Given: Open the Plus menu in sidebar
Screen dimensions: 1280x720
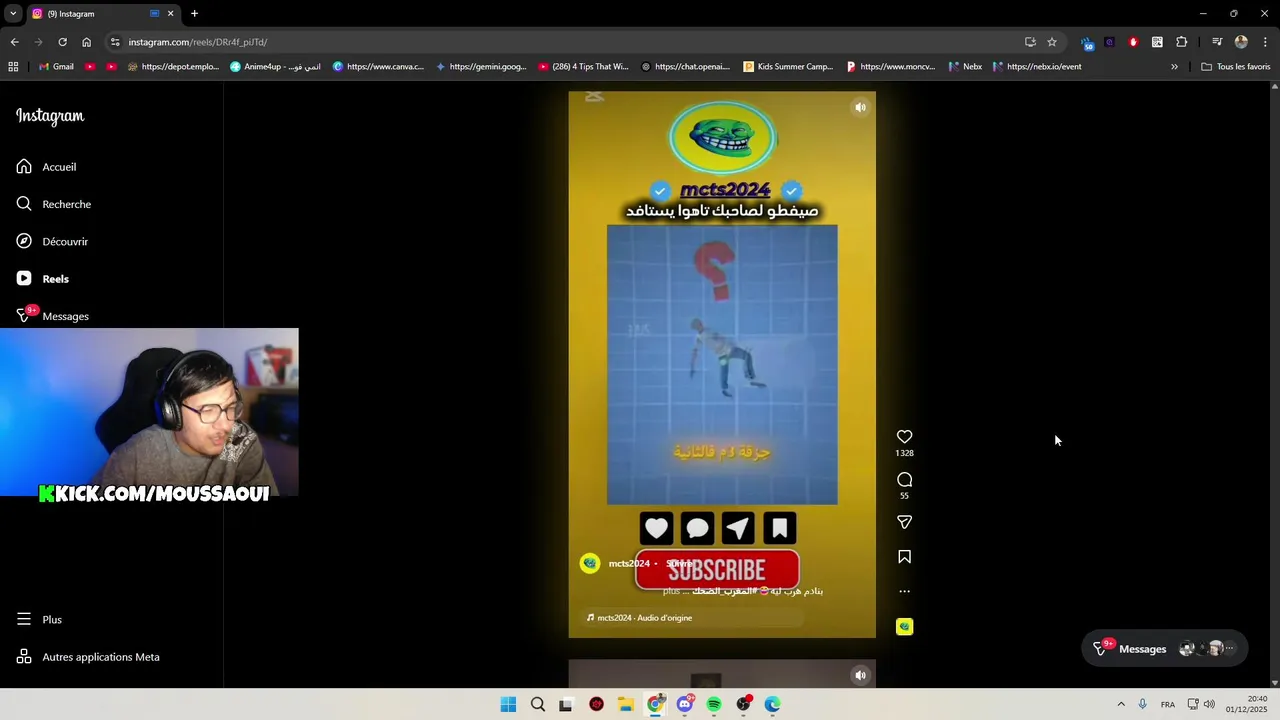Looking at the screenshot, I should [39, 620].
